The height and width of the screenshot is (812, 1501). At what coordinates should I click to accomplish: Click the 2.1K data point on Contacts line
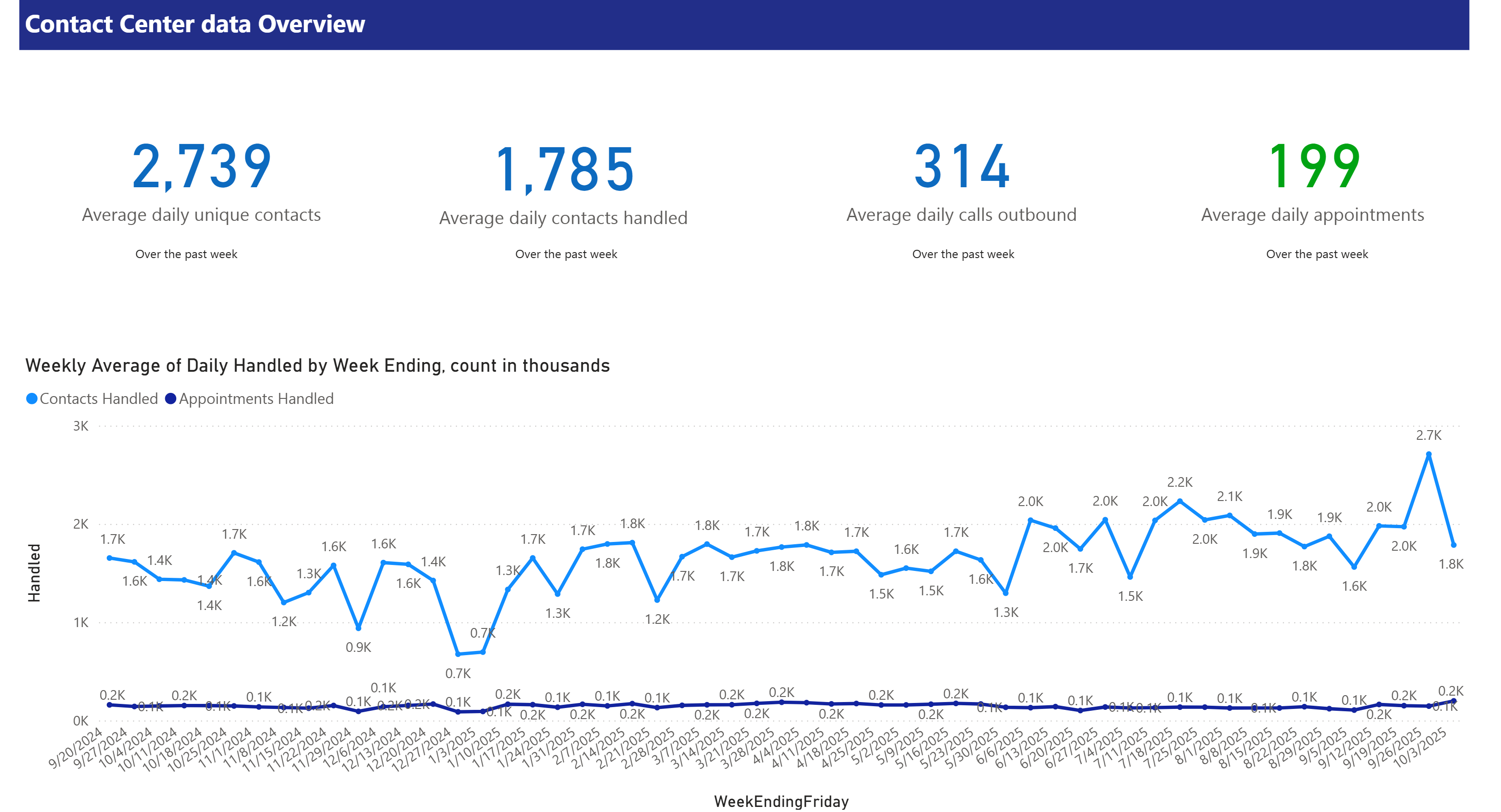(x=1230, y=515)
